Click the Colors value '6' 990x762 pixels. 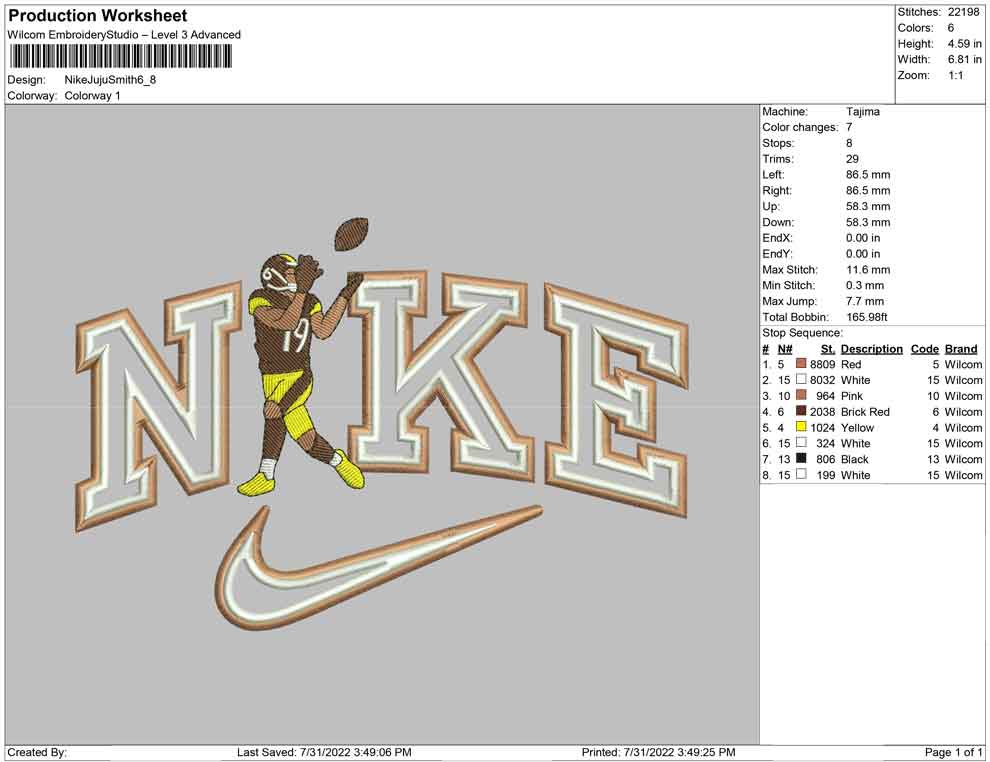(951, 28)
